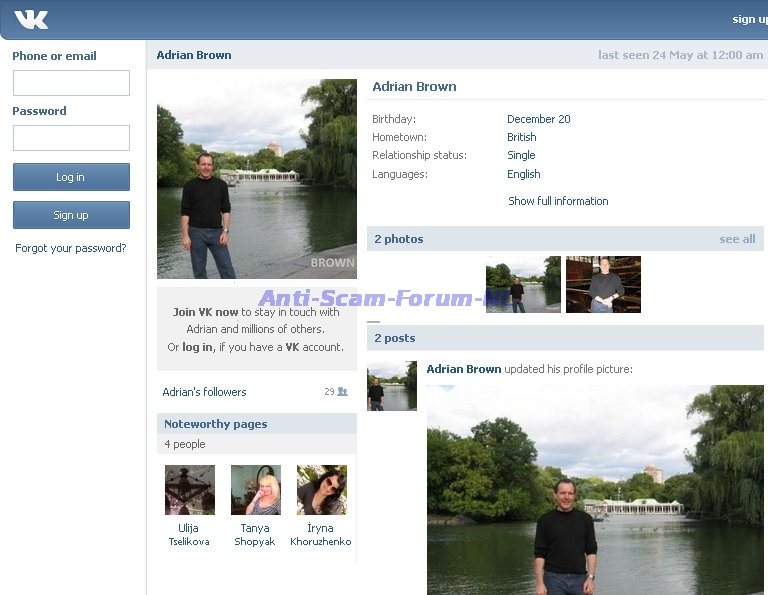
Task: Open first photo thumbnail by the lake
Action: coord(522,285)
